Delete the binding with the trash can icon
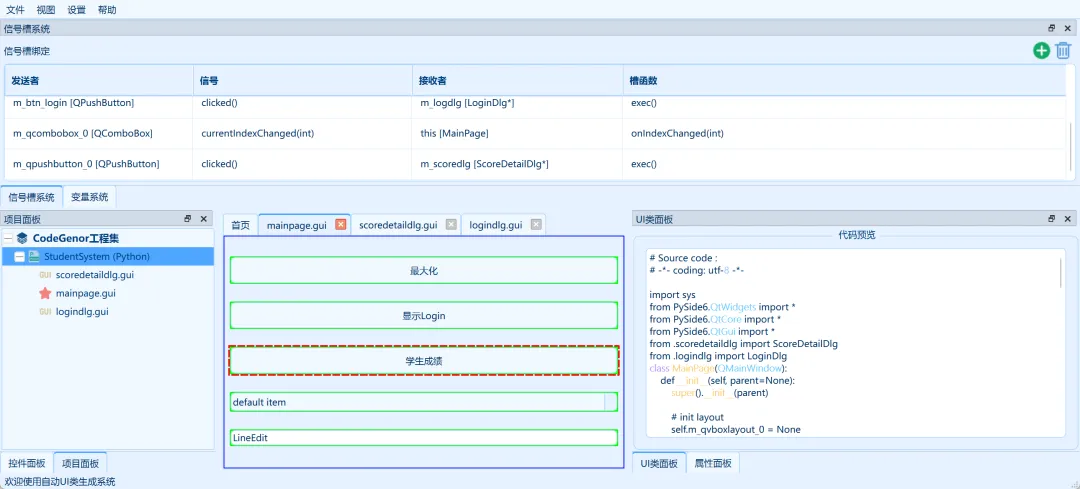 click(x=1063, y=50)
